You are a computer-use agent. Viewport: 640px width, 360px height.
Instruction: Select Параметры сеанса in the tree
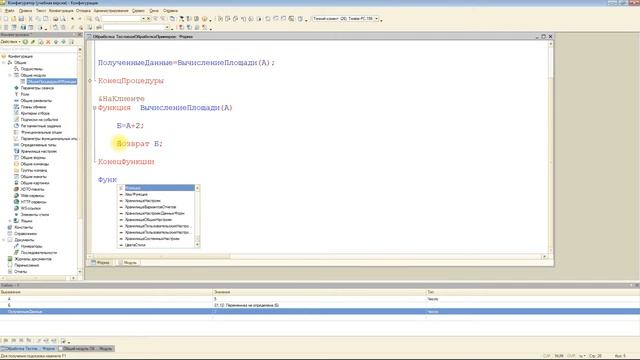(37, 88)
